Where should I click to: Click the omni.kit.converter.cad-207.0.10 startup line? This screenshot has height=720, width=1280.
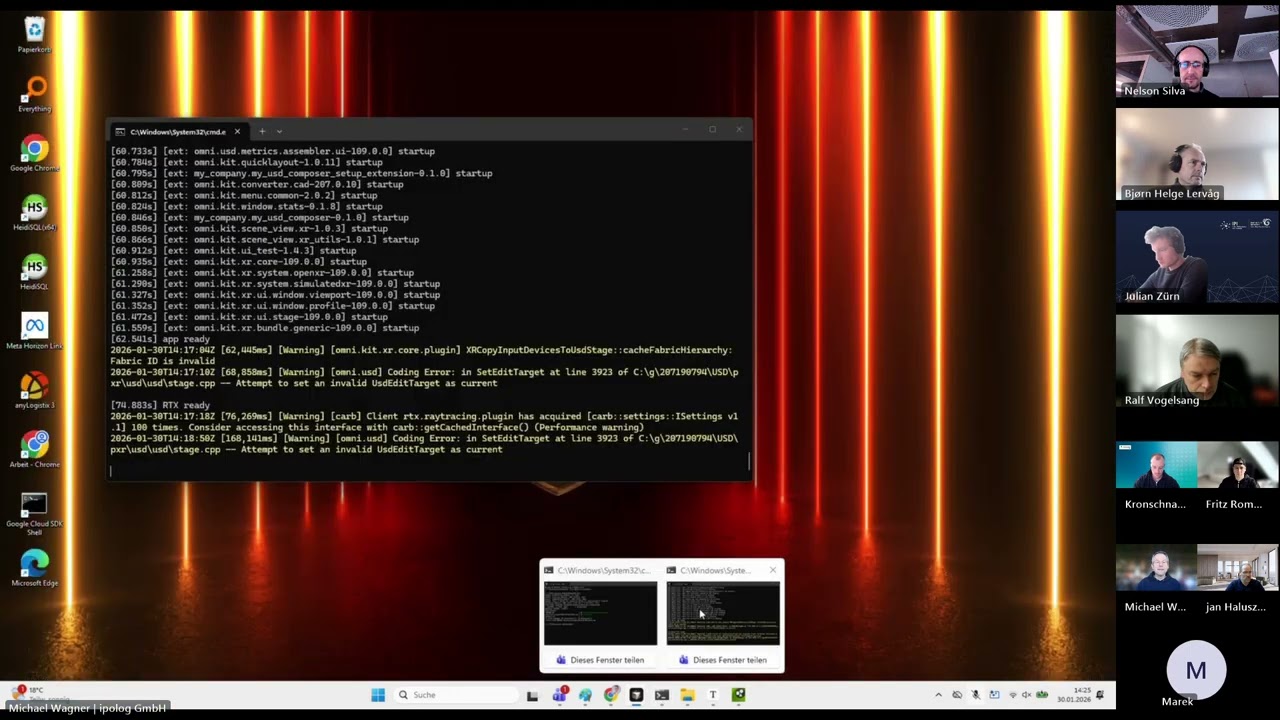[x=257, y=184]
